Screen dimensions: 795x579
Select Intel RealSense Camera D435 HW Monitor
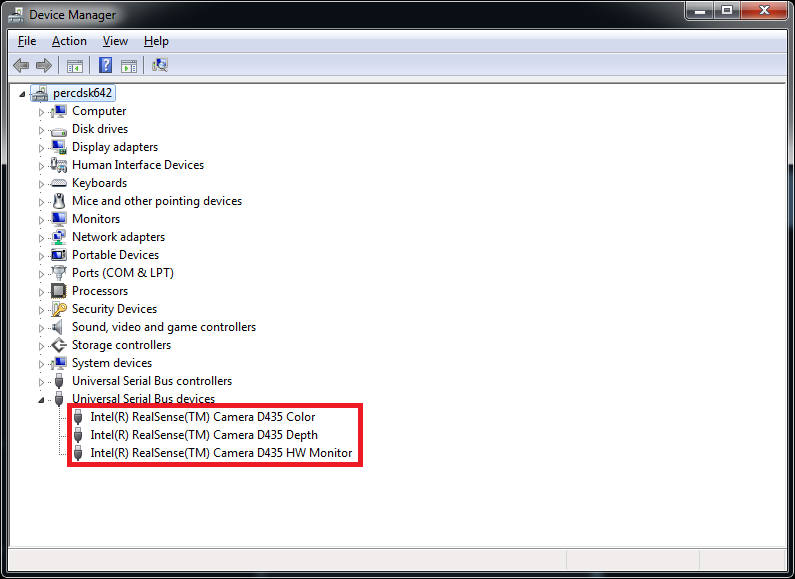[x=221, y=453]
